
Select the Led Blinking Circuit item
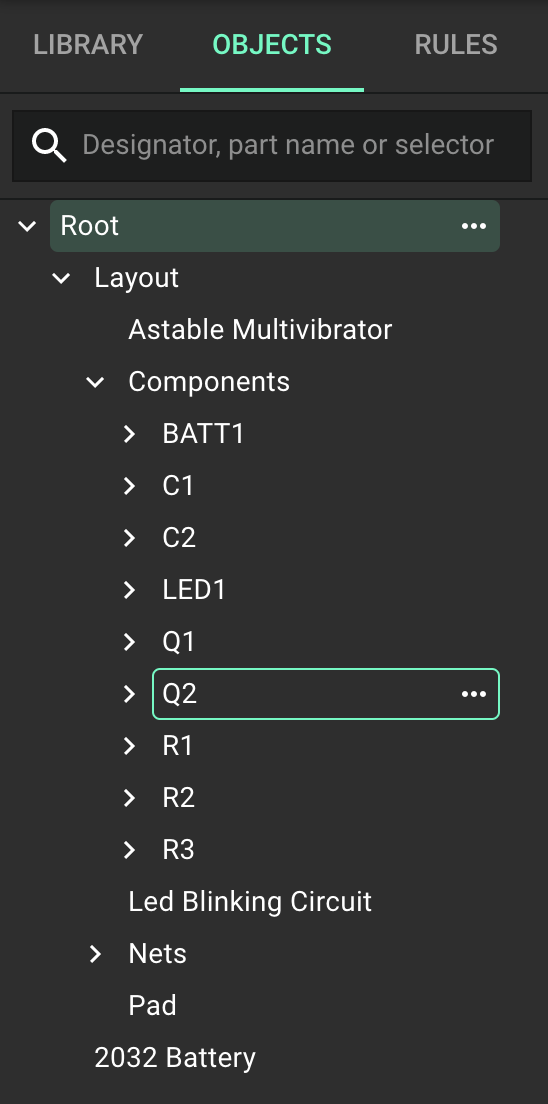pos(250,902)
